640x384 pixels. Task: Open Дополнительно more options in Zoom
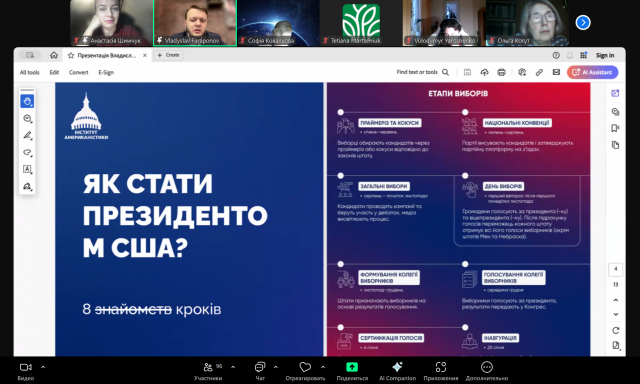[x=487, y=371]
